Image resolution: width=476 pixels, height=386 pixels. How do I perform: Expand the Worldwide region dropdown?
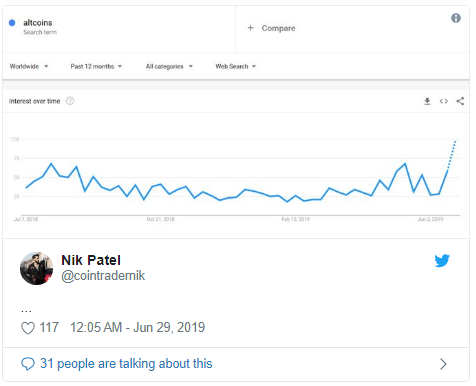29,66
